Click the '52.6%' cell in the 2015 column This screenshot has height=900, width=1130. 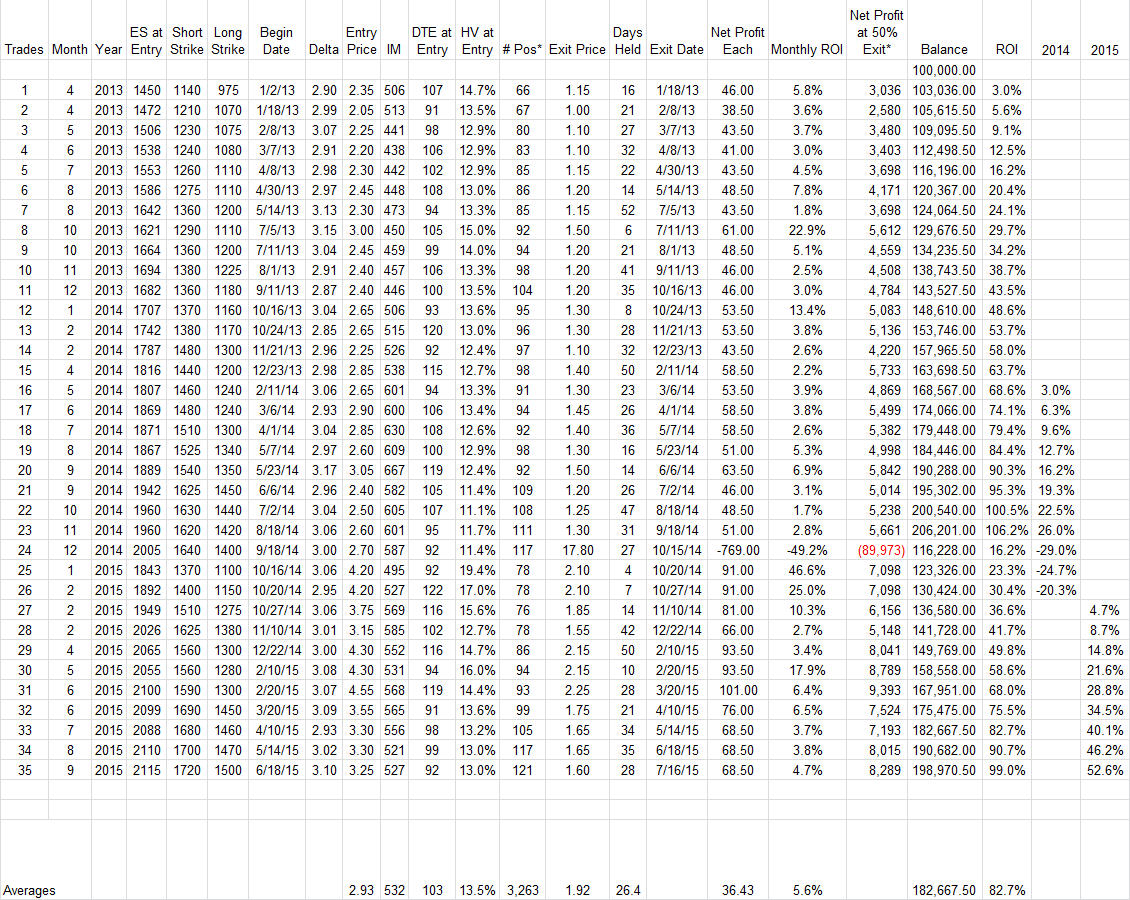pyautogui.click(x=1105, y=770)
